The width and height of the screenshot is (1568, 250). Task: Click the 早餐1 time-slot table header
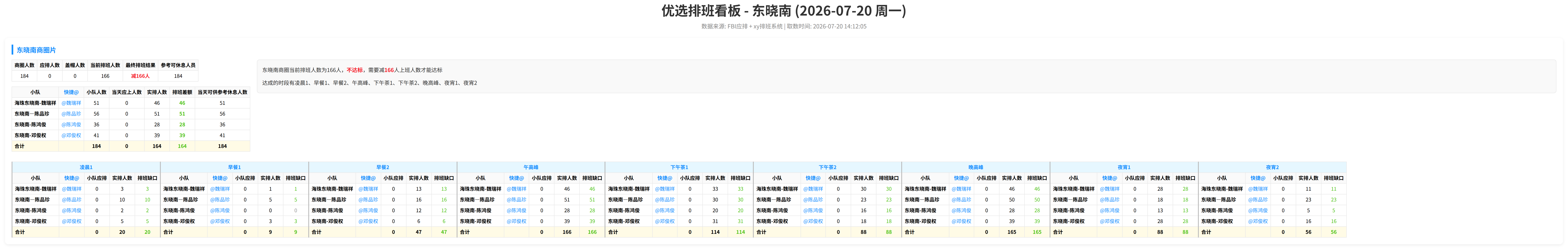click(x=234, y=167)
